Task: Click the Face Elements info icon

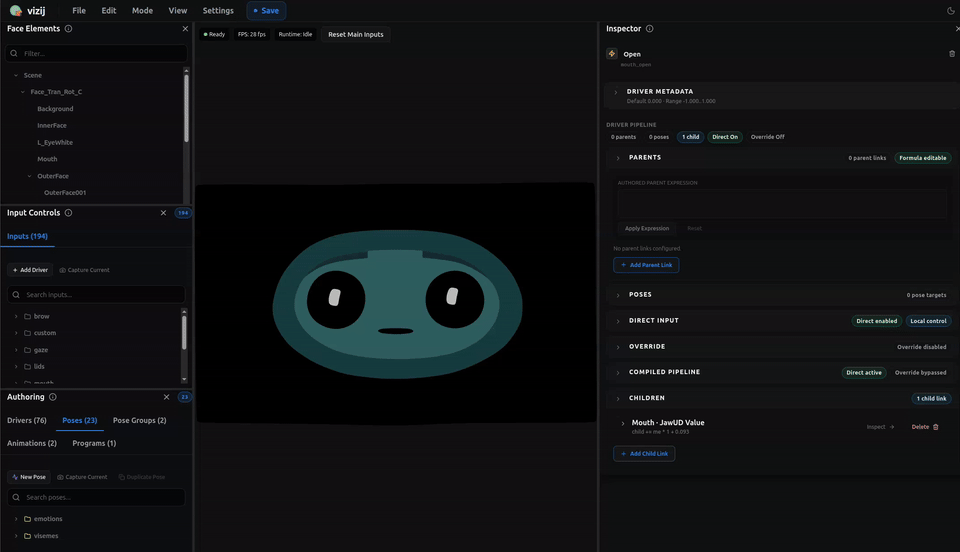Action: pyautogui.click(x=68, y=29)
